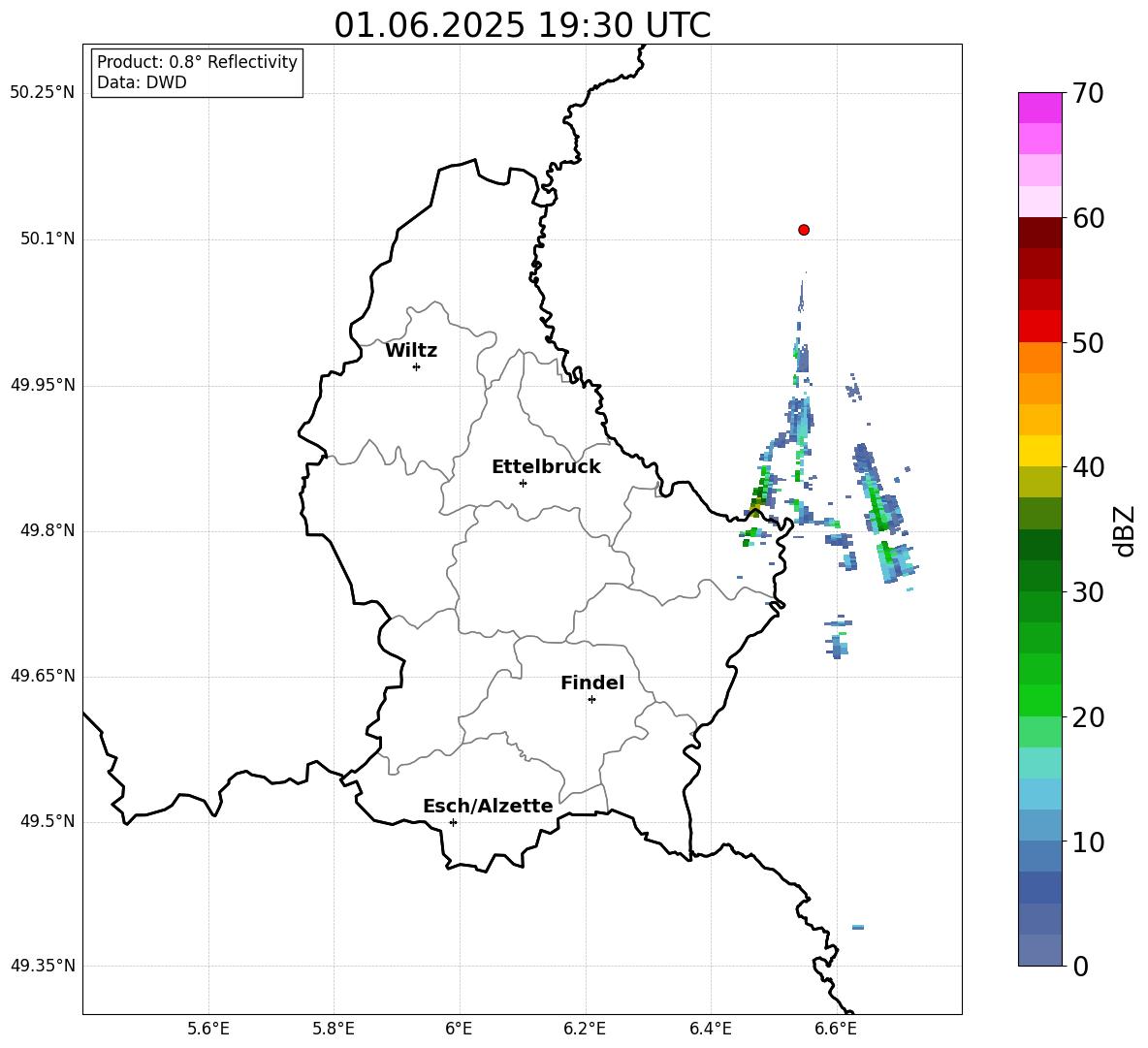Click the 50.1°N latitude label

click(x=48, y=239)
